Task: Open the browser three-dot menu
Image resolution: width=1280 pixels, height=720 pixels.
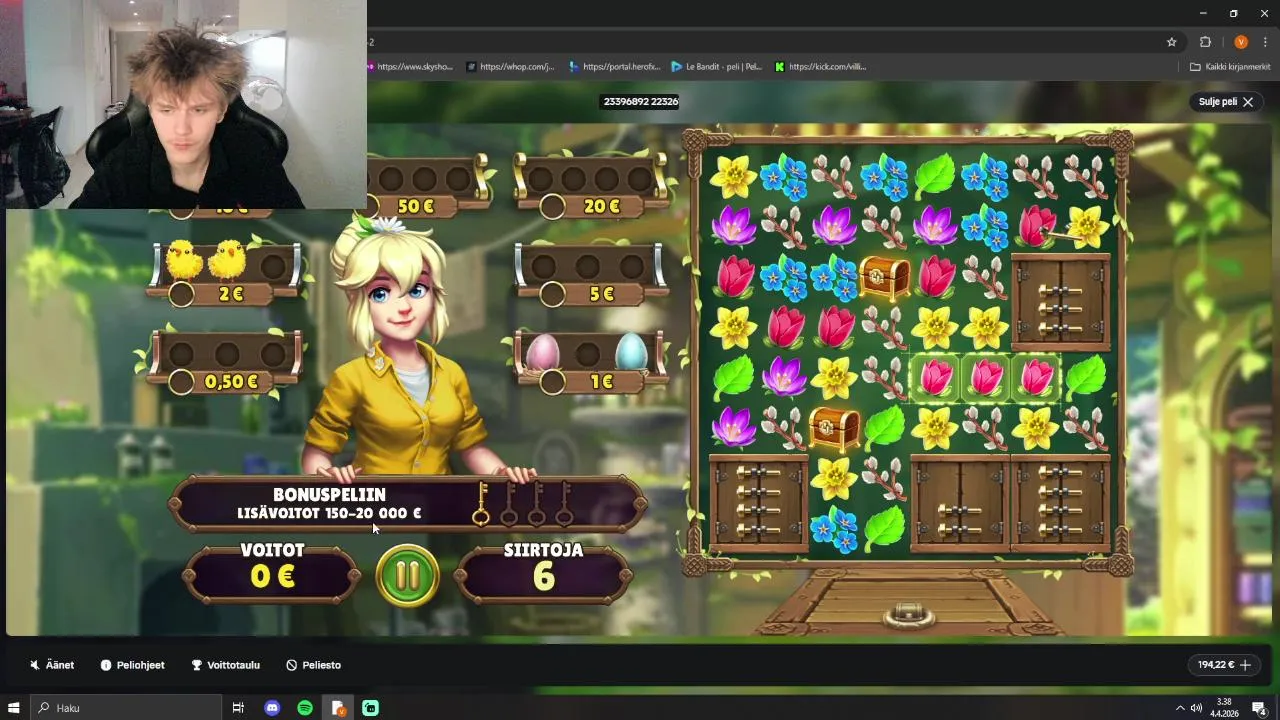Action: (1265, 42)
